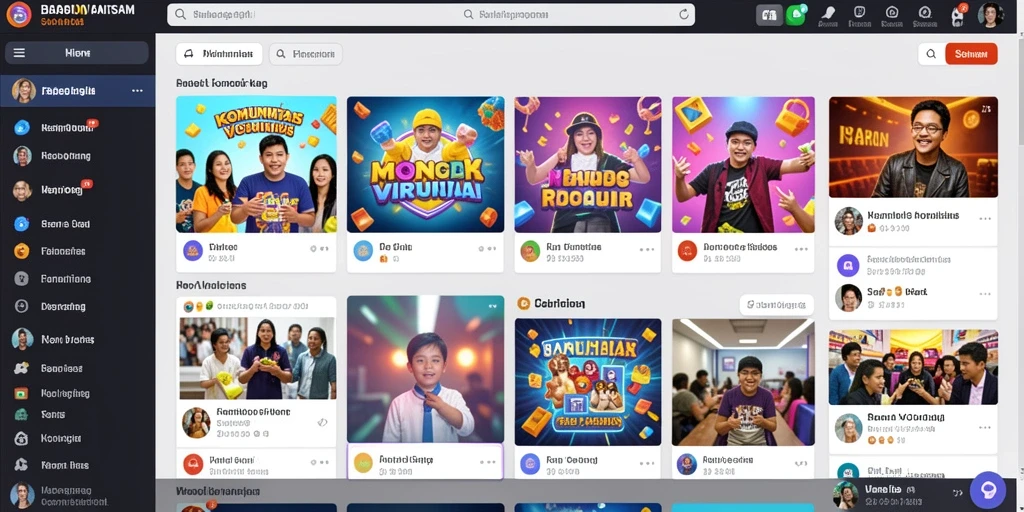This screenshot has width=1024, height=512.
Task: Select the first tab with the headset icon
Action: click(x=219, y=54)
